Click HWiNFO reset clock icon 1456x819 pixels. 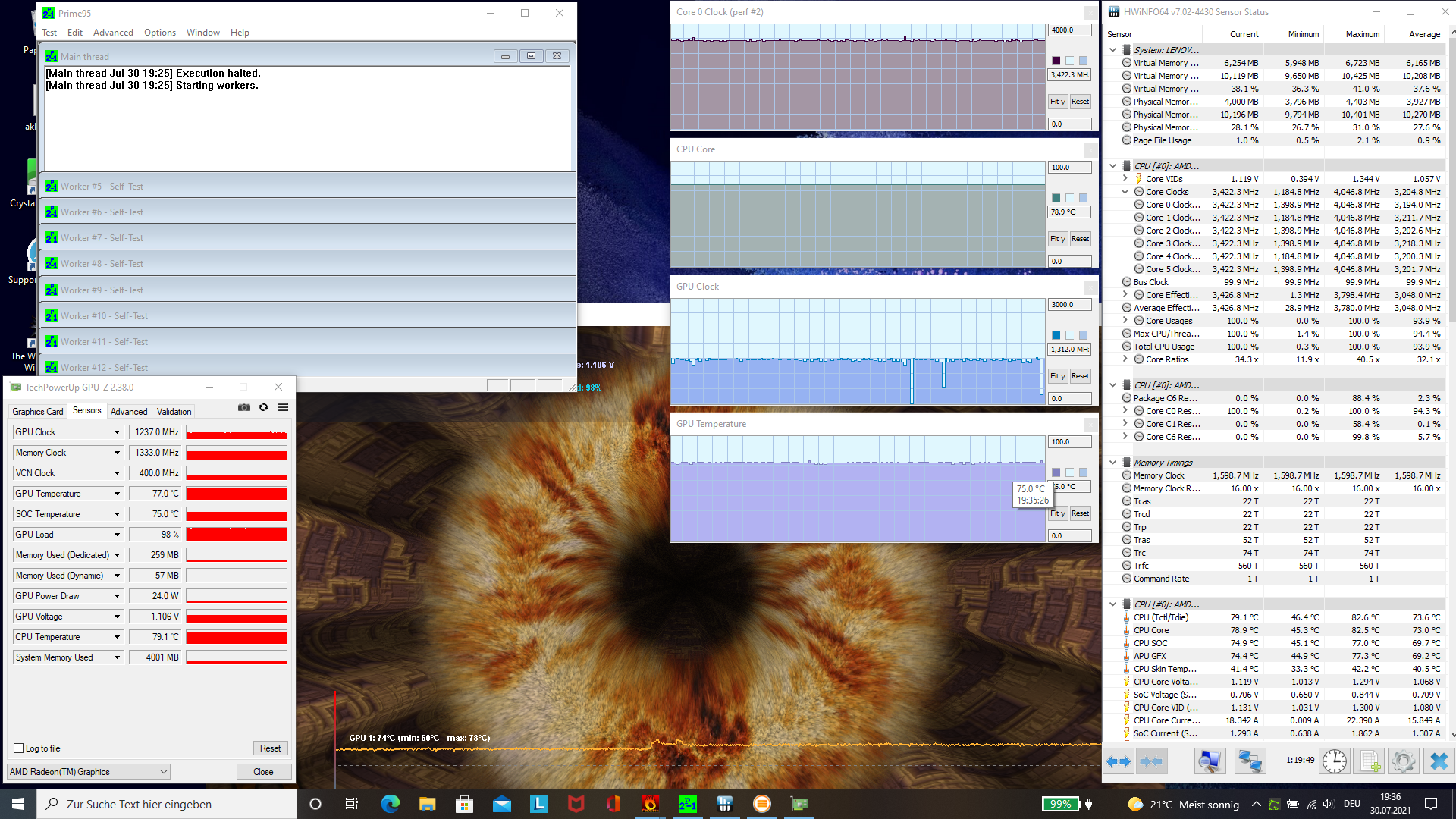(1335, 761)
